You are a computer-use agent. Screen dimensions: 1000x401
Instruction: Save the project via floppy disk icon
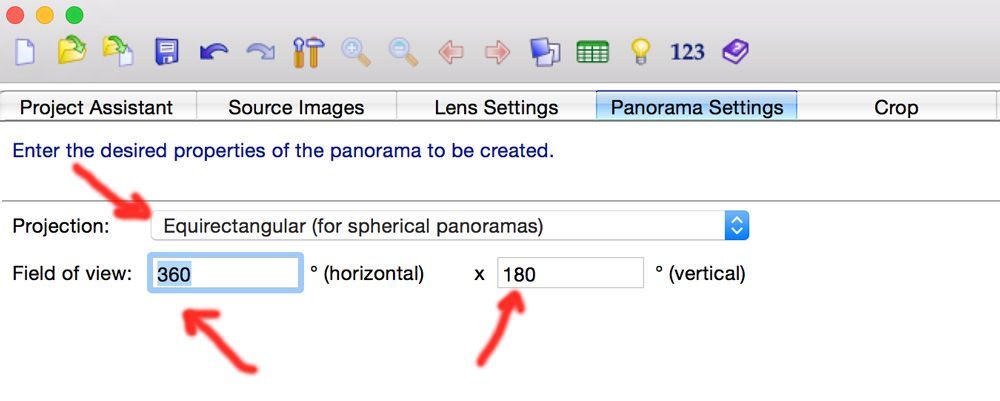click(x=166, y=52)
